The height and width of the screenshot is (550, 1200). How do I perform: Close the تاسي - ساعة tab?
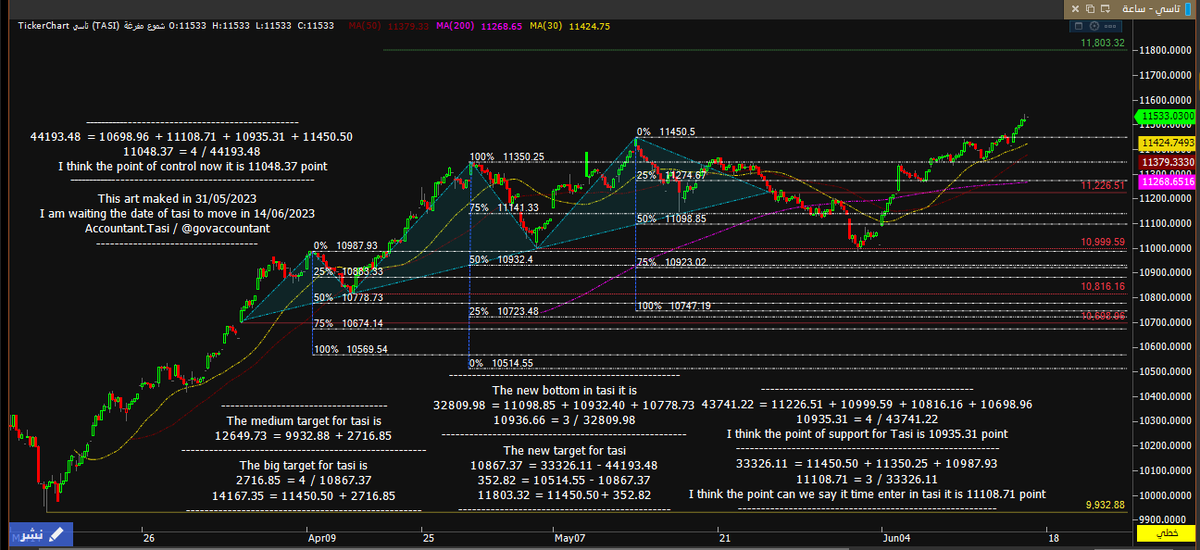point(1075,9)
